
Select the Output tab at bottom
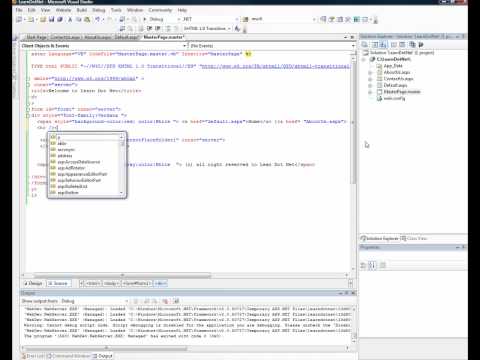pos(102,356)
